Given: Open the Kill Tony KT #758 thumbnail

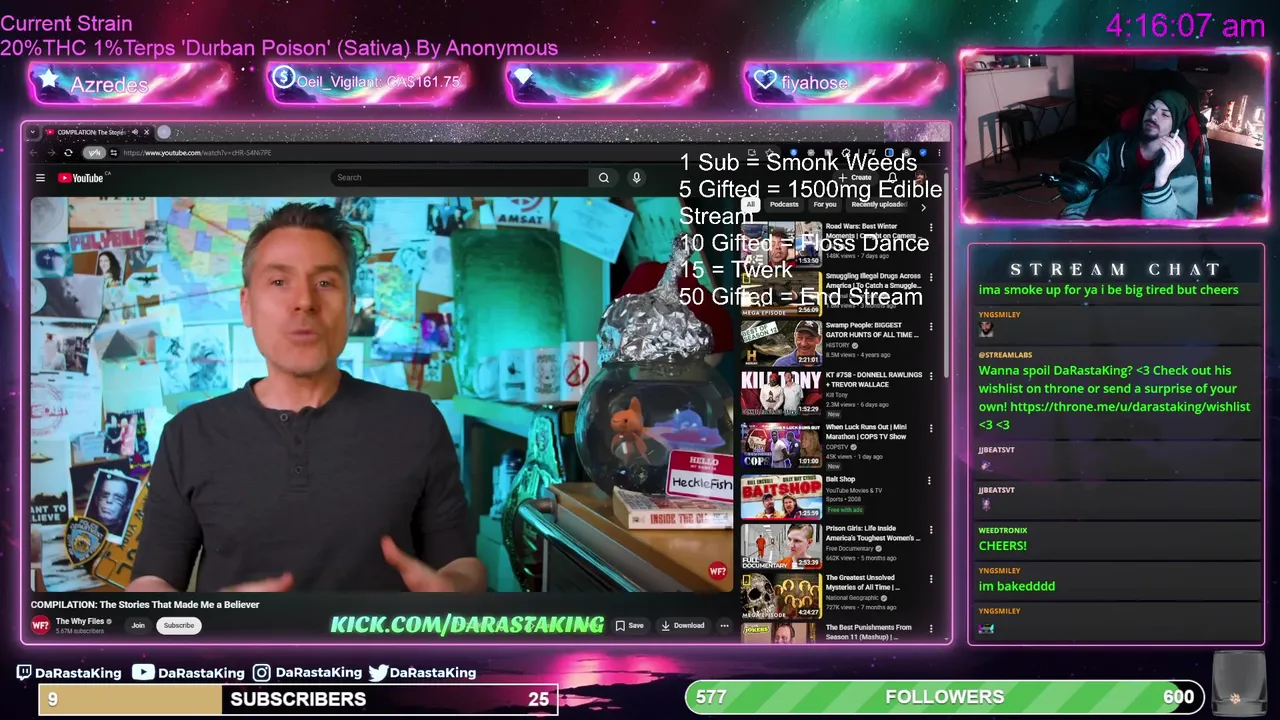Looking at the screenshot, I should point(781,392).
